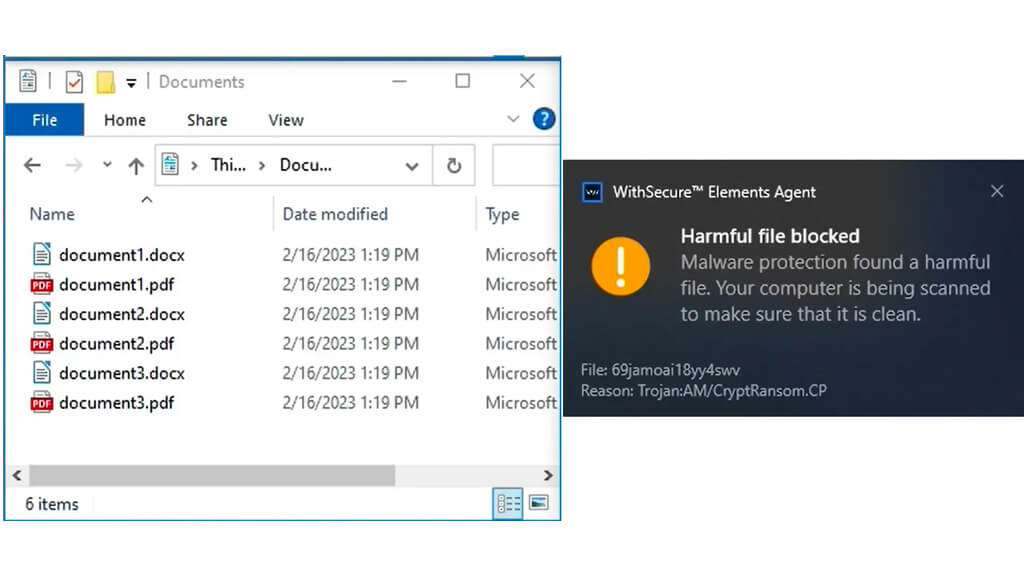Click the WithSecure Elements Agent title text
This screenshot has width=1024, height=576.
pos(714,192)
